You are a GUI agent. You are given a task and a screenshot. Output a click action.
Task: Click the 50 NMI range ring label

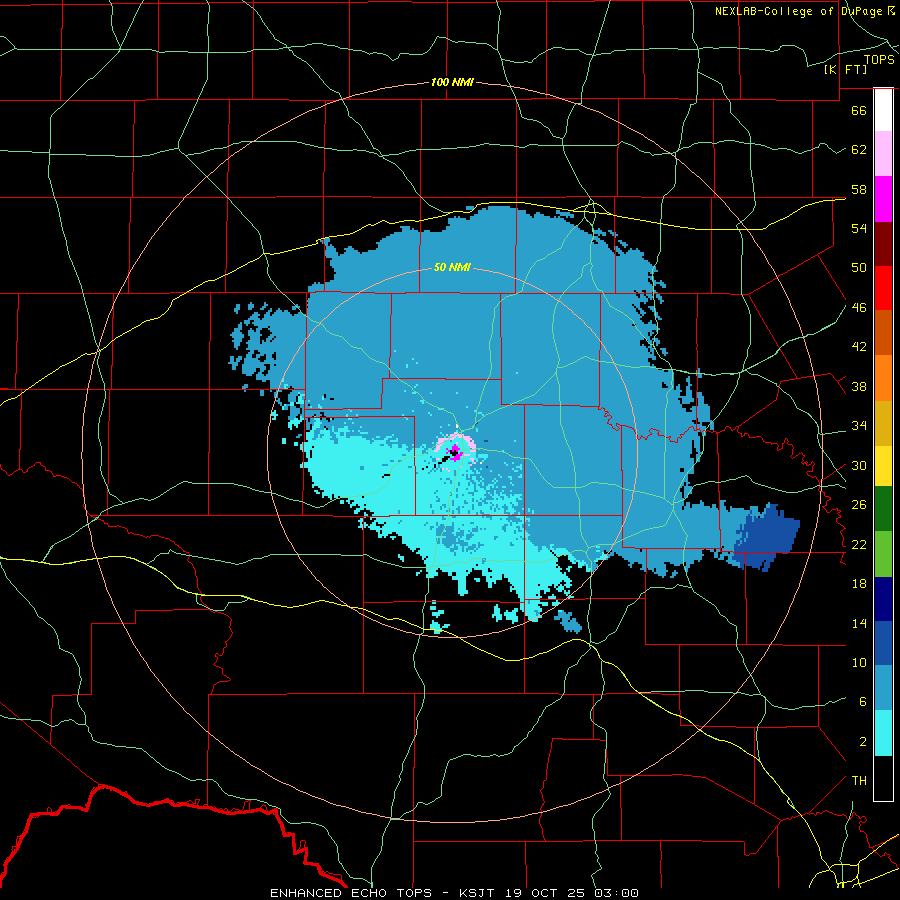click(452, 267)
